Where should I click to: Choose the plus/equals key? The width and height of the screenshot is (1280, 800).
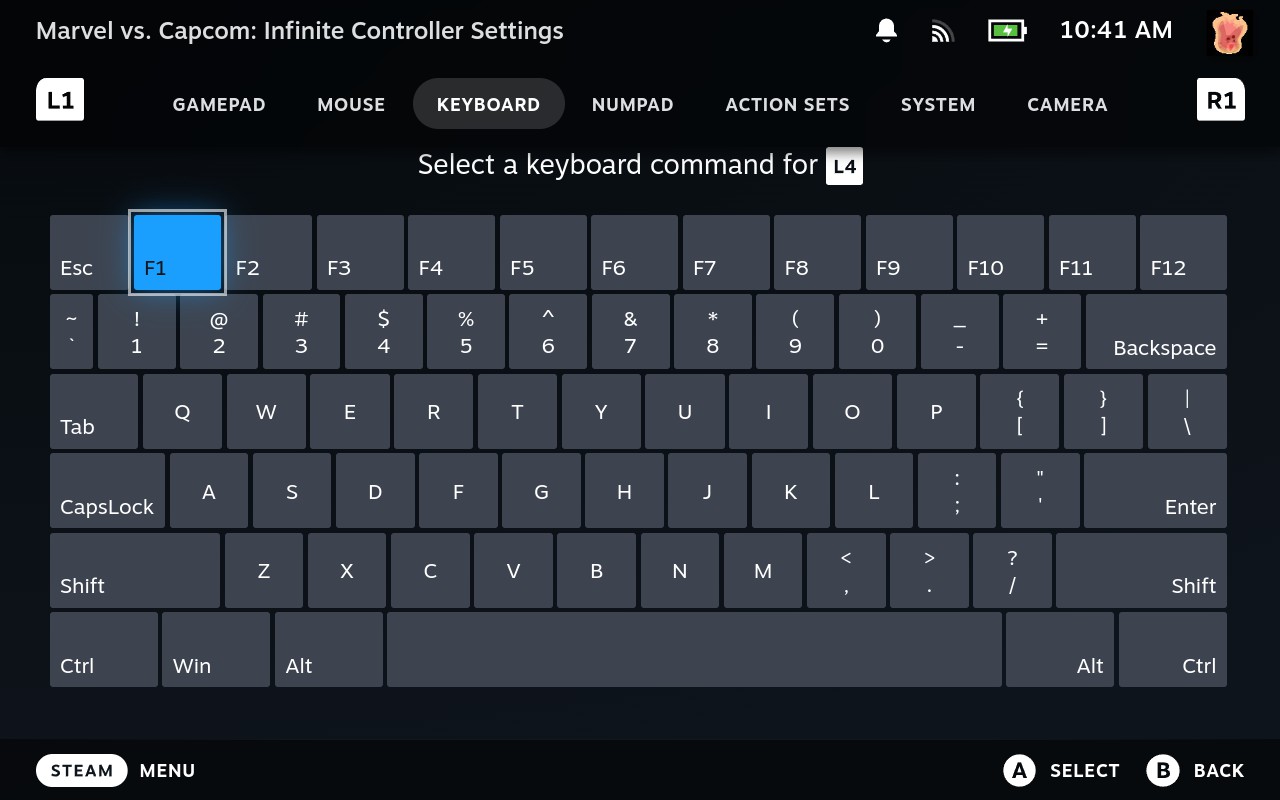point(1042,332)
